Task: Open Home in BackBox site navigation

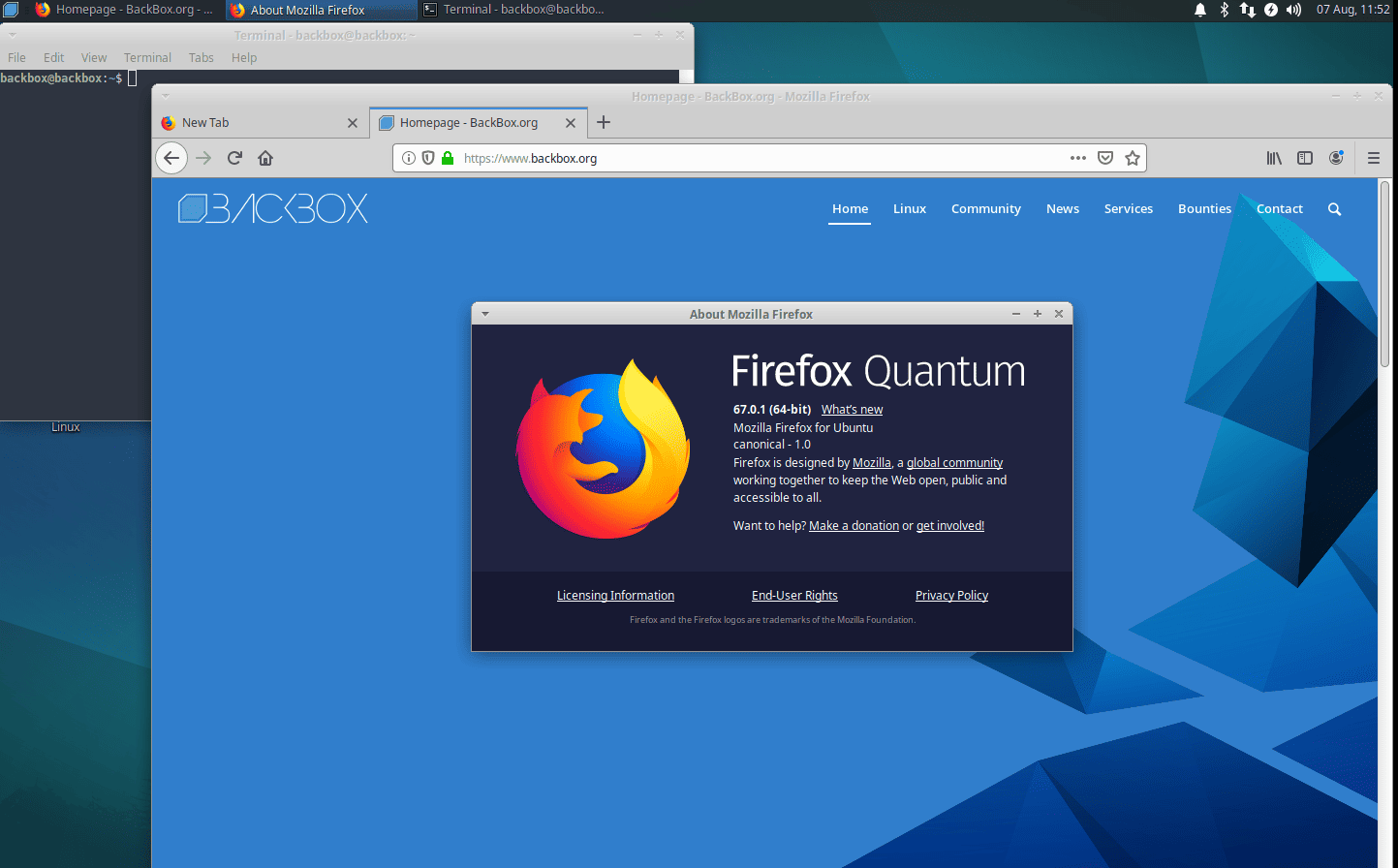Action: (x=850, y=209)
